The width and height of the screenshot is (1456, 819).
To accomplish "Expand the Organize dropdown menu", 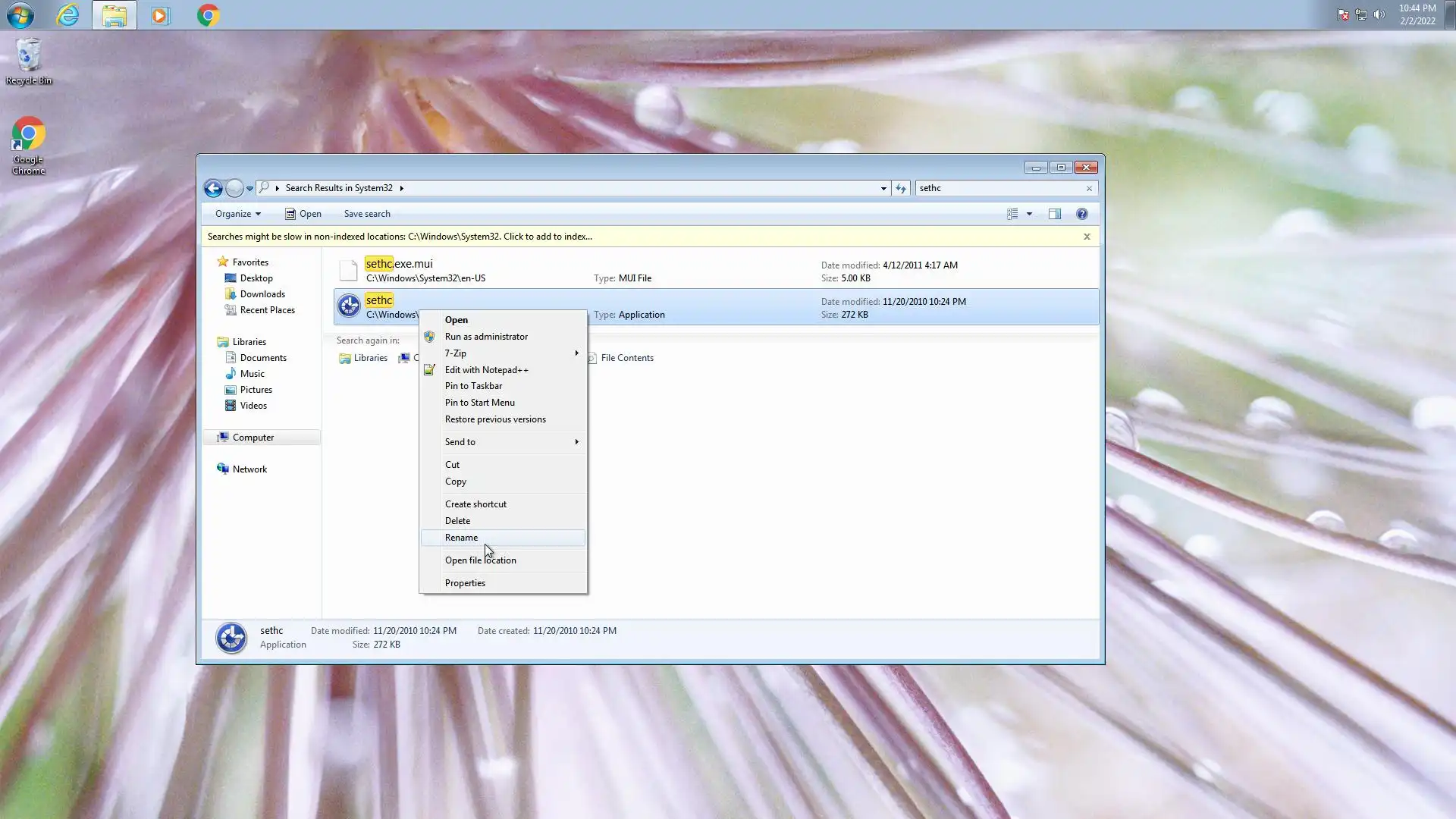I will pos(237,214).
